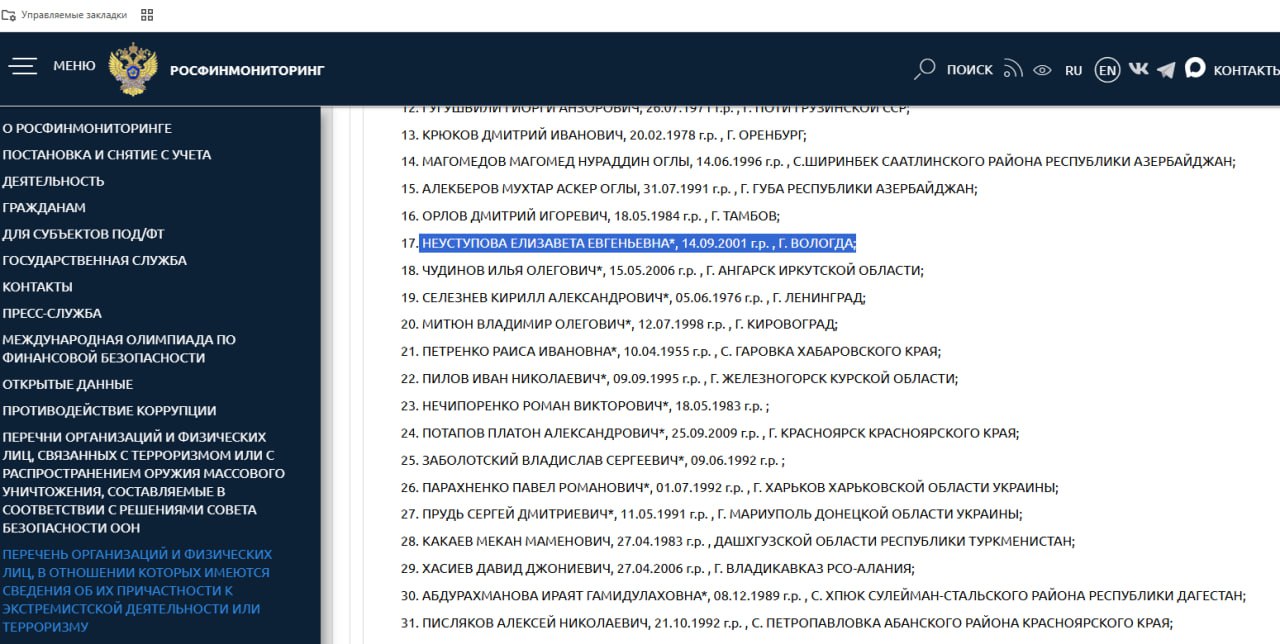Open the Пресс-служба sidebar link
Image resolution: width=1280 pixels, height=644 pixels.
(52, 313)
